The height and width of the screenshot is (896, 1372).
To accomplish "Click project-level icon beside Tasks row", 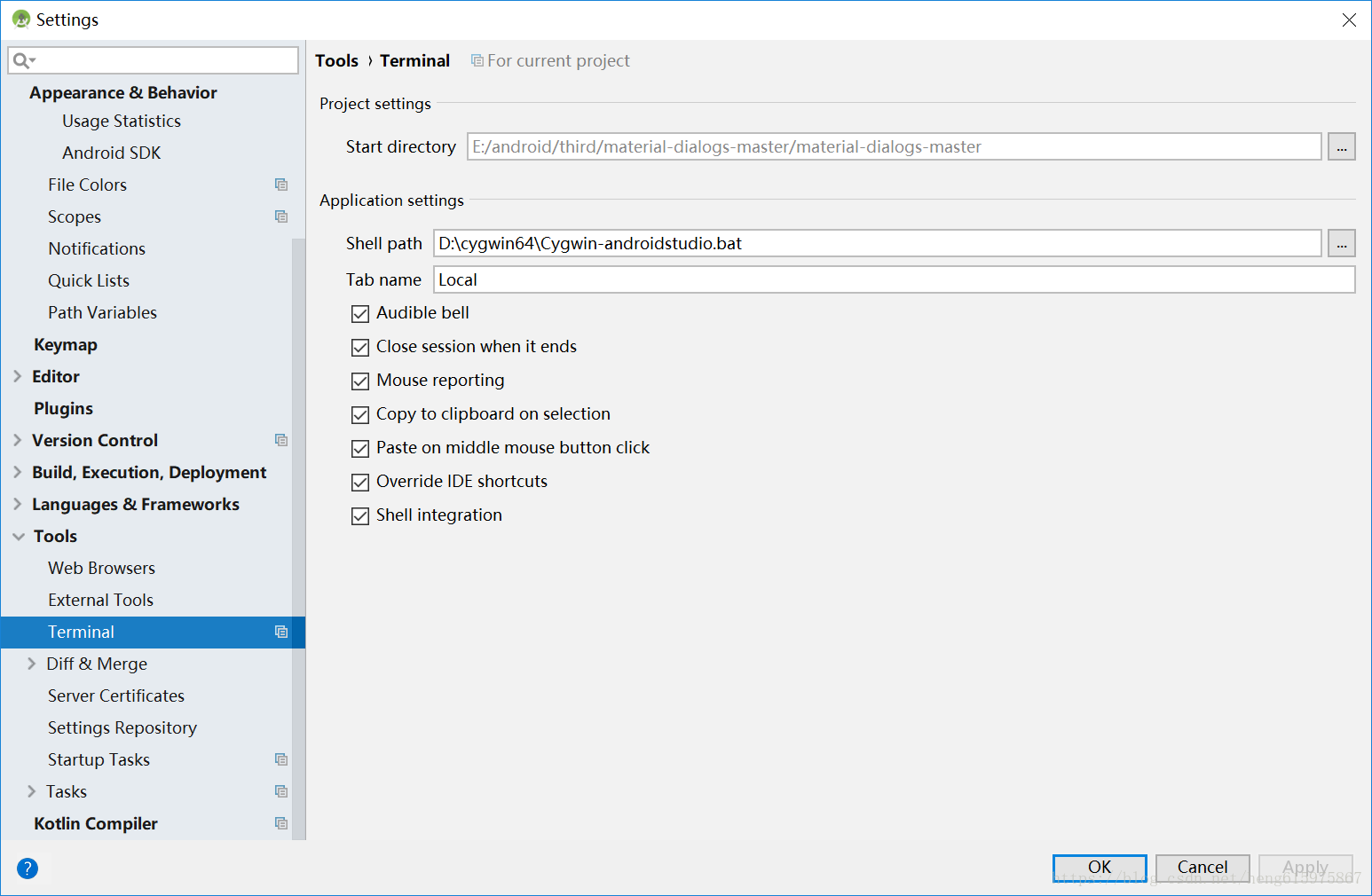I will click(x=281, y=791).
